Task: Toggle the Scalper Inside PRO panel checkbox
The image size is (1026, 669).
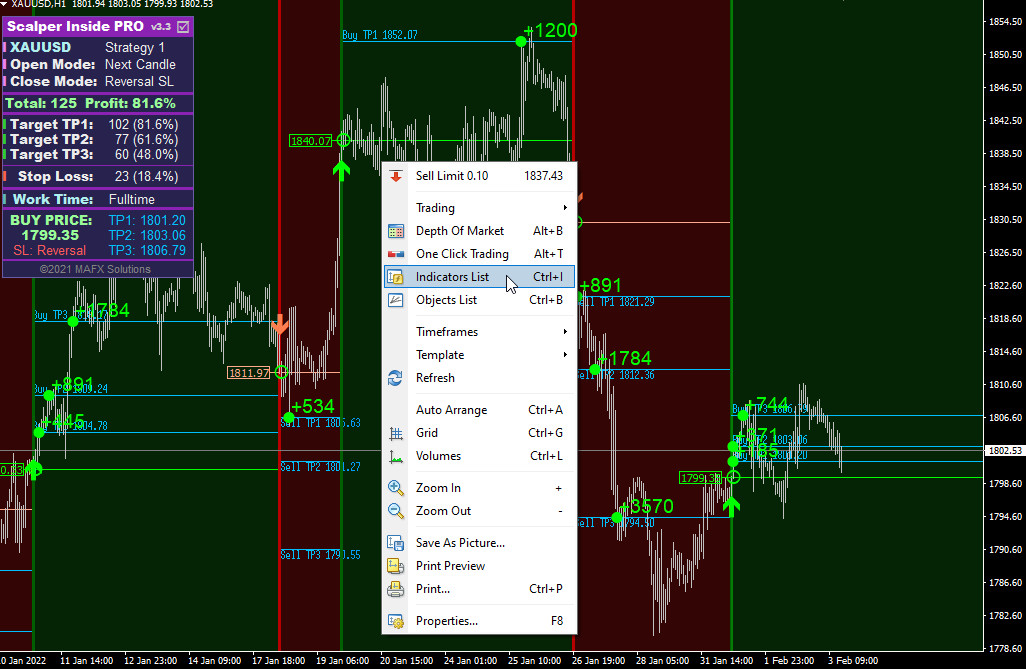Action: tap(183, 27)
